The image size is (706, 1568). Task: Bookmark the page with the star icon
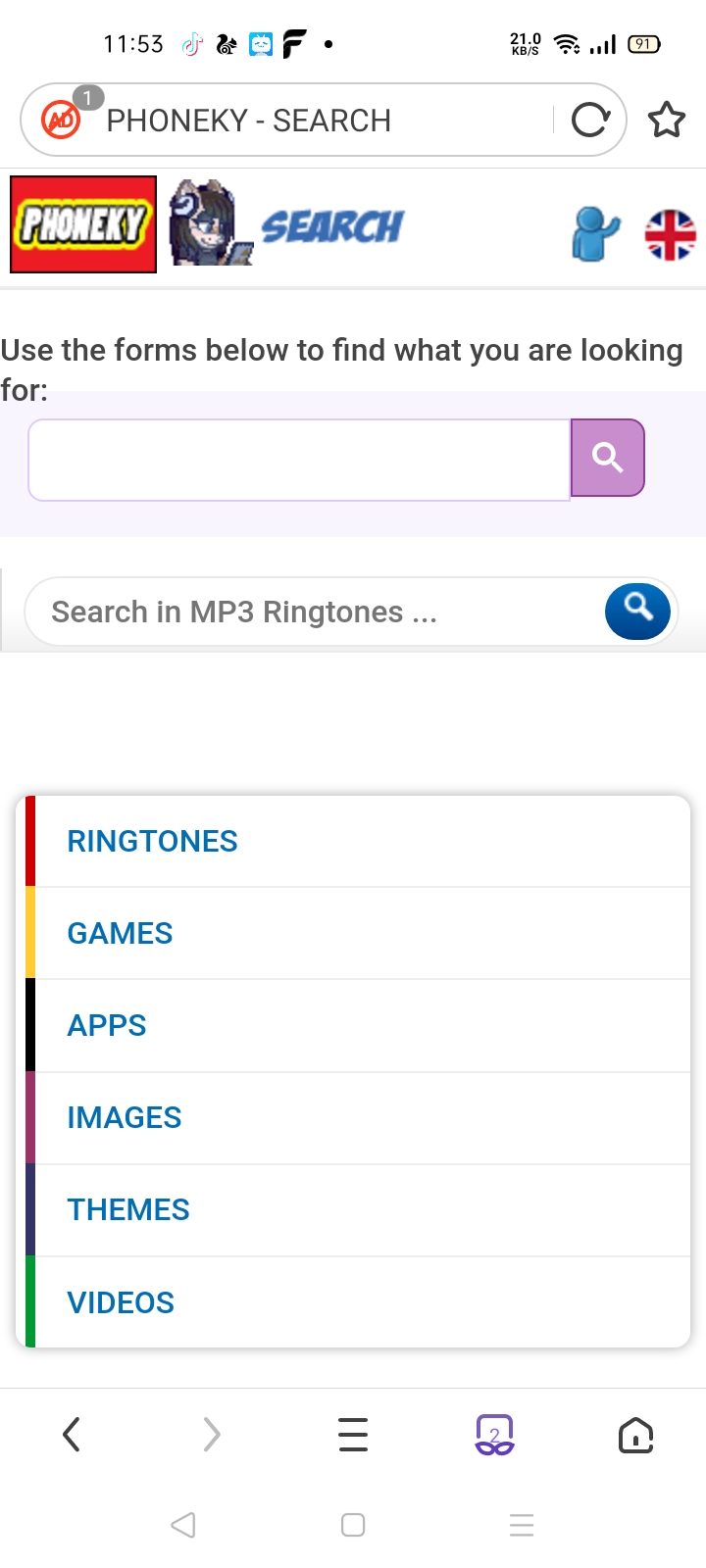667,121
